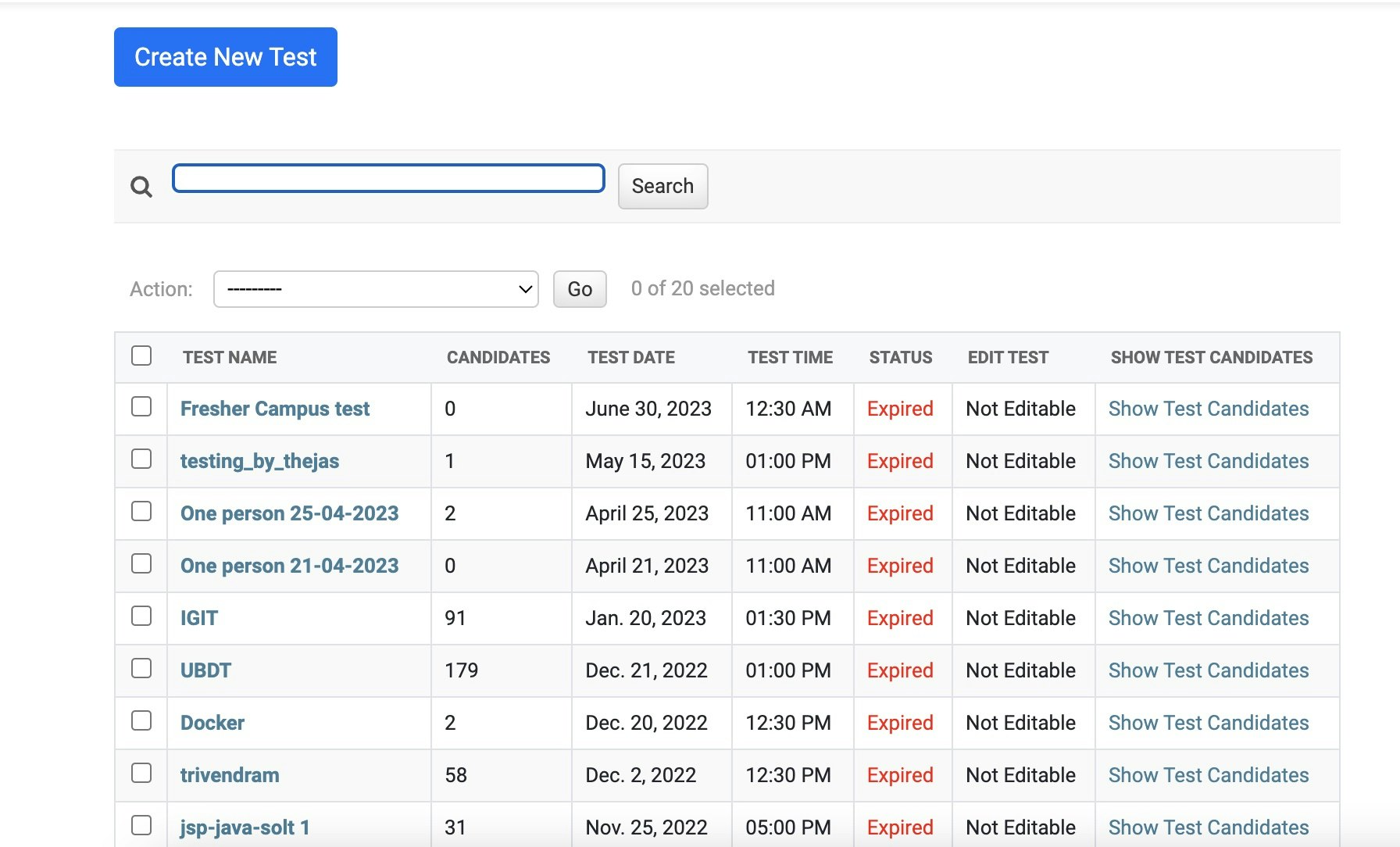
Task: Check the UBDT row checkbox
Action: point(141,668)
